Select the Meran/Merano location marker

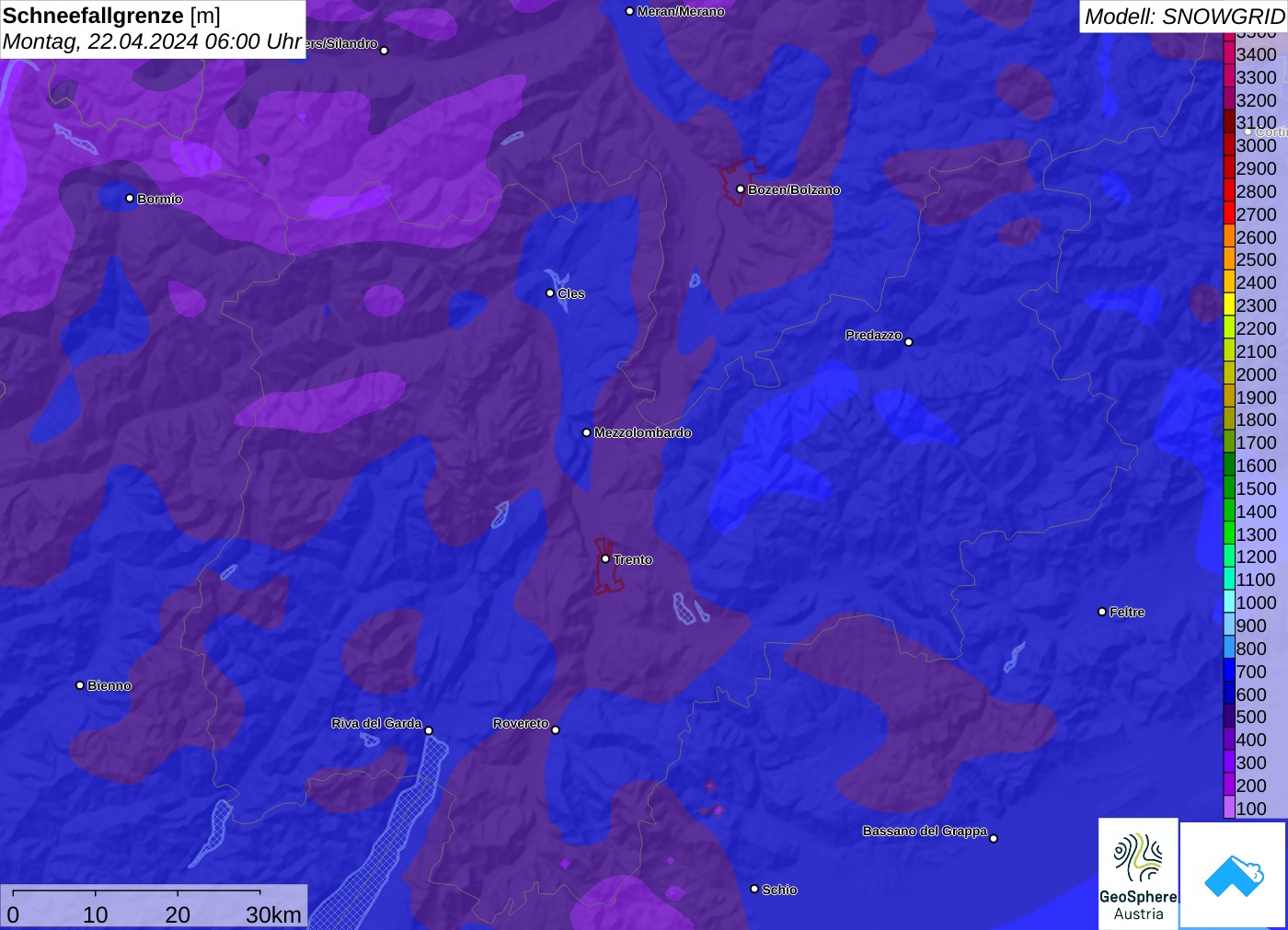click(629, 11)
